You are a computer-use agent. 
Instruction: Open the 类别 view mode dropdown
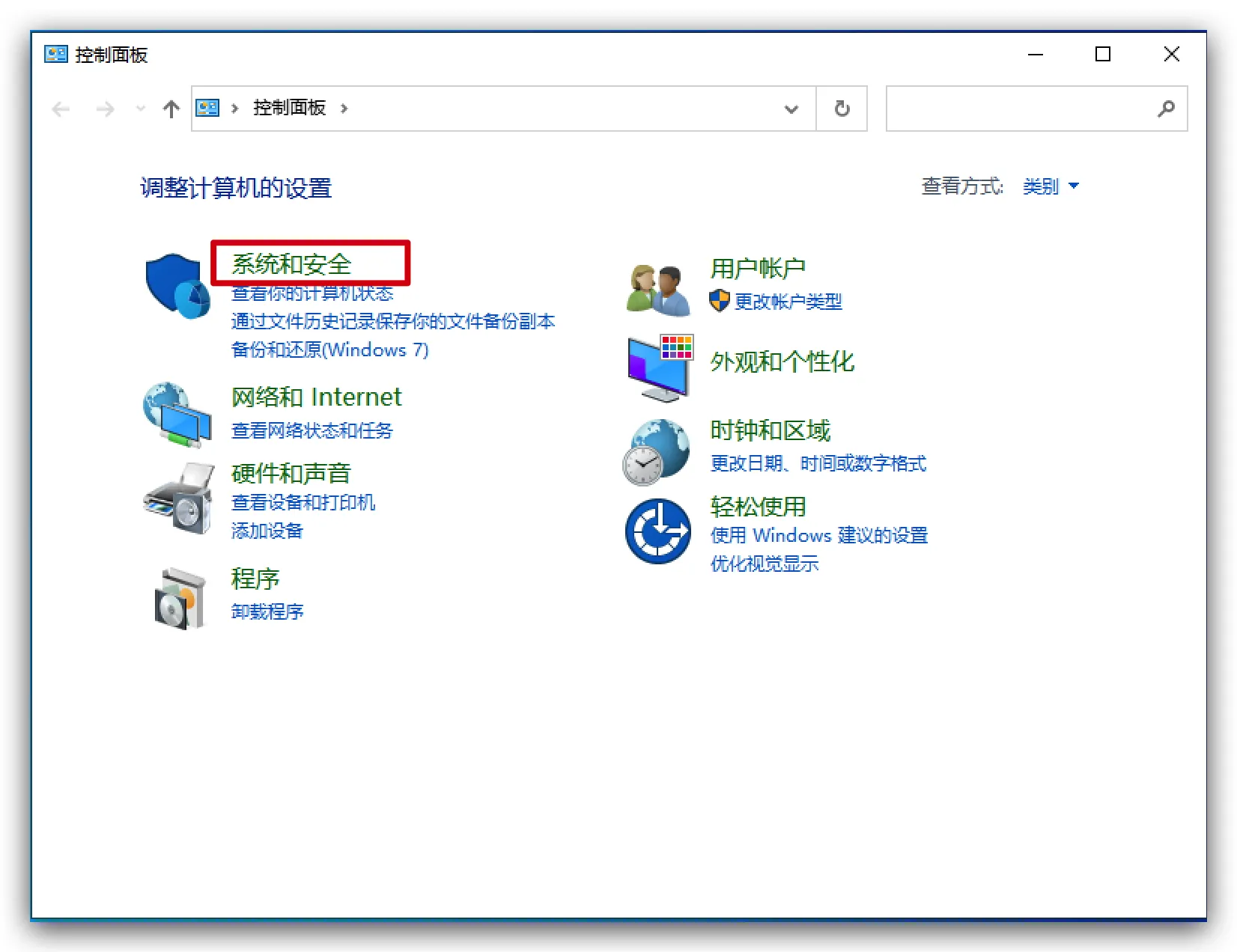click(x=1051, y=186)
